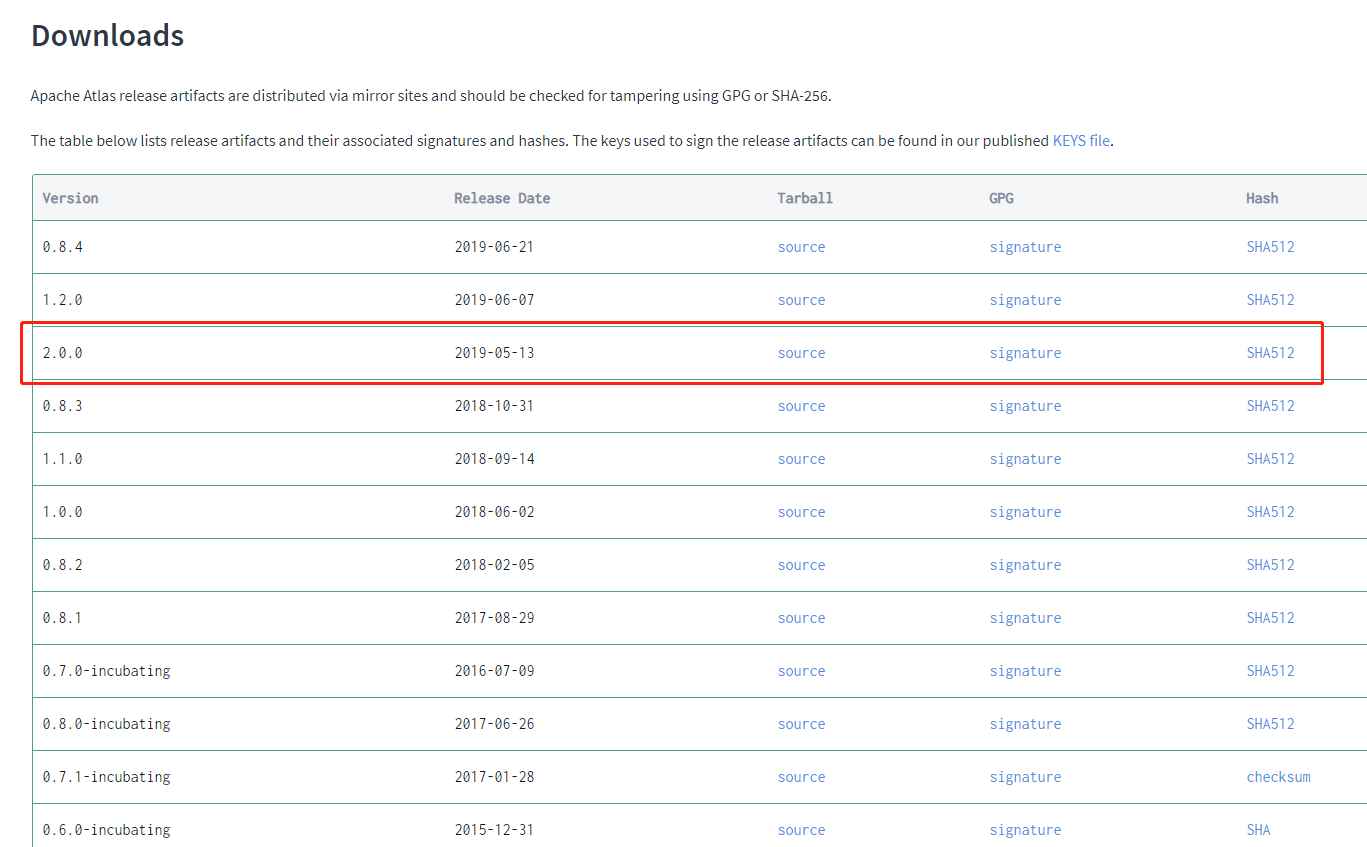This screenshot has width=1367, height=847.
Task: Click the signature link for version 0.8.2
Action: pos(1025,564)
